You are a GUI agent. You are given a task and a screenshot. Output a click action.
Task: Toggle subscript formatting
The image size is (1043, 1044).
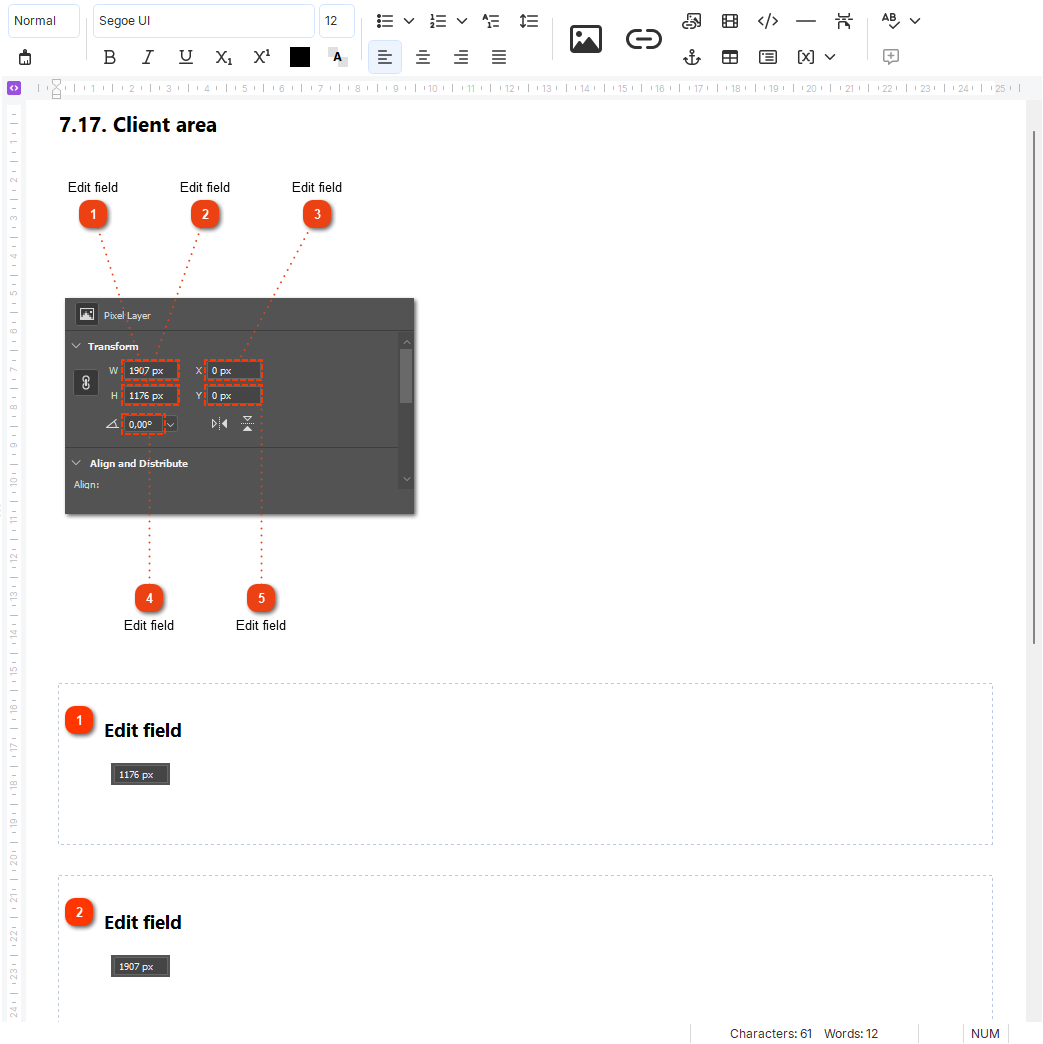pos(224,57)
